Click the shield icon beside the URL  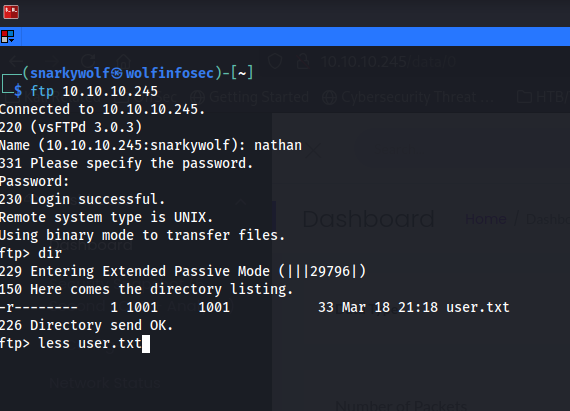[x=275, y=61]
